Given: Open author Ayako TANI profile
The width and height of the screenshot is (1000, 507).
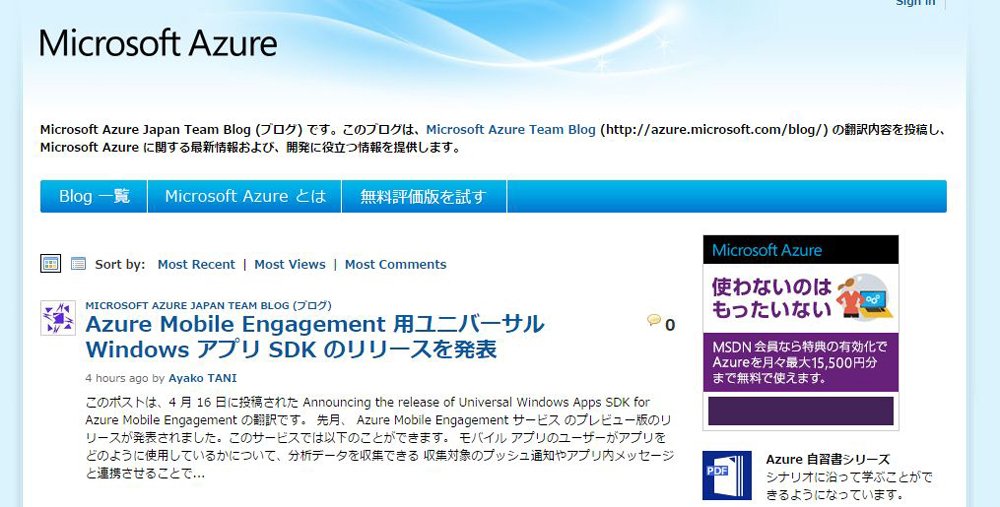Looking at the screenshot, I should (x=202, y=378).
